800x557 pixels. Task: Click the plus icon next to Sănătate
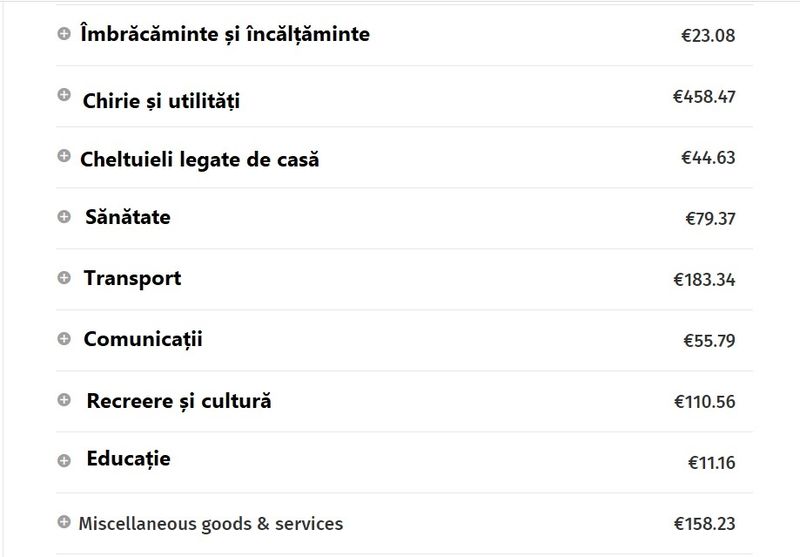pyautogui.click(x=64, y=217)
